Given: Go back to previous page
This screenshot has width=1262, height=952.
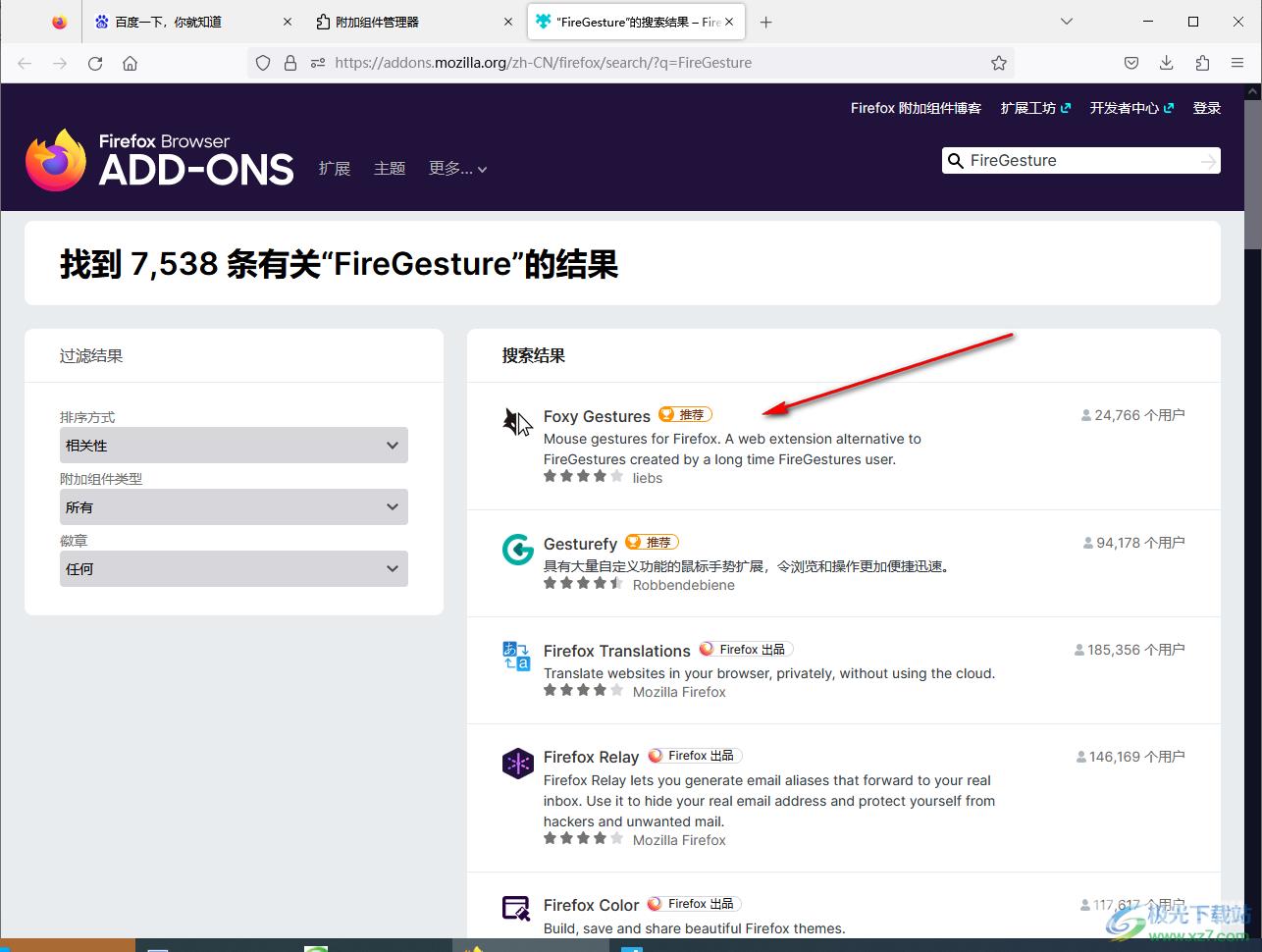Looking at the screenshot, I should [x=25, y=63].
